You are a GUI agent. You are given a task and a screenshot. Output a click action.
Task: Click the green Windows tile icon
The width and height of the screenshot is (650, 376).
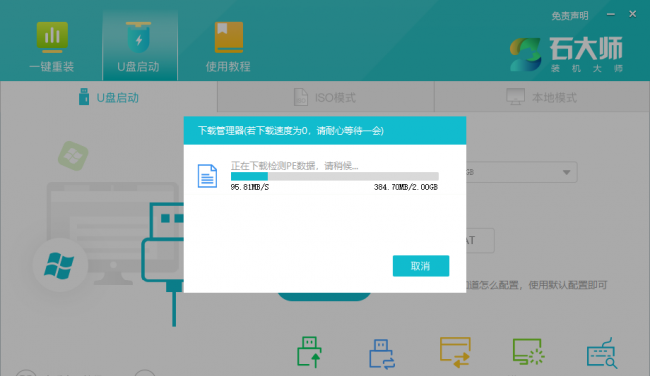pos(73,156)
